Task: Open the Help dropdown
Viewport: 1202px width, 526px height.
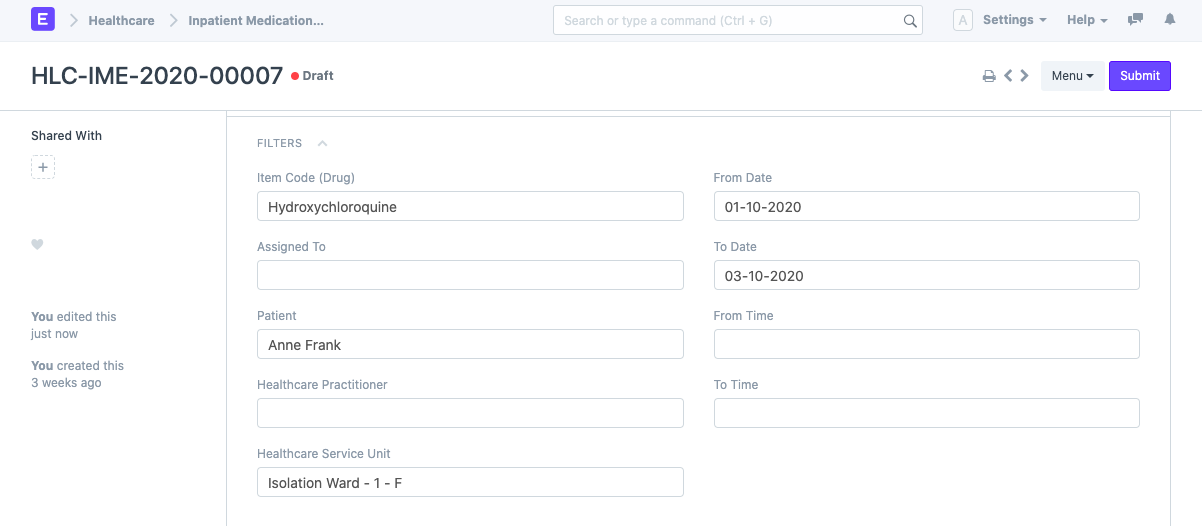Action: click(1087, 20)
